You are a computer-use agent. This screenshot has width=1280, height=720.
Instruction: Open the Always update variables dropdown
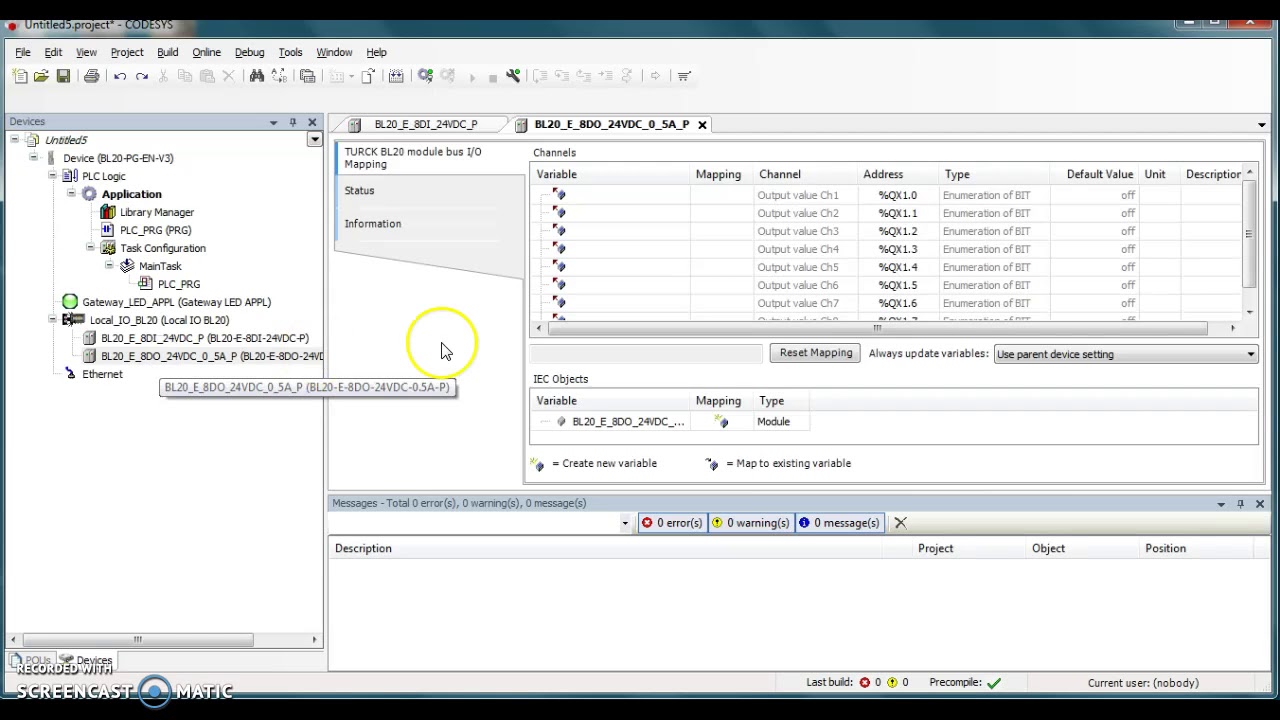point(1250,354)
